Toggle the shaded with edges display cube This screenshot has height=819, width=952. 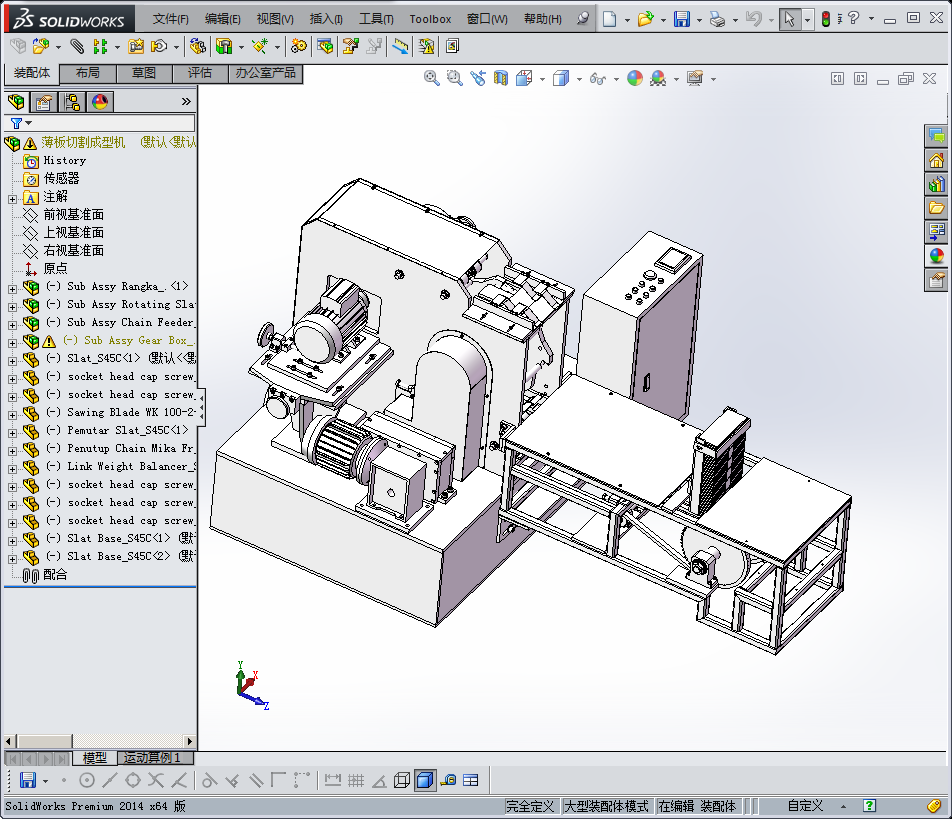425,780
